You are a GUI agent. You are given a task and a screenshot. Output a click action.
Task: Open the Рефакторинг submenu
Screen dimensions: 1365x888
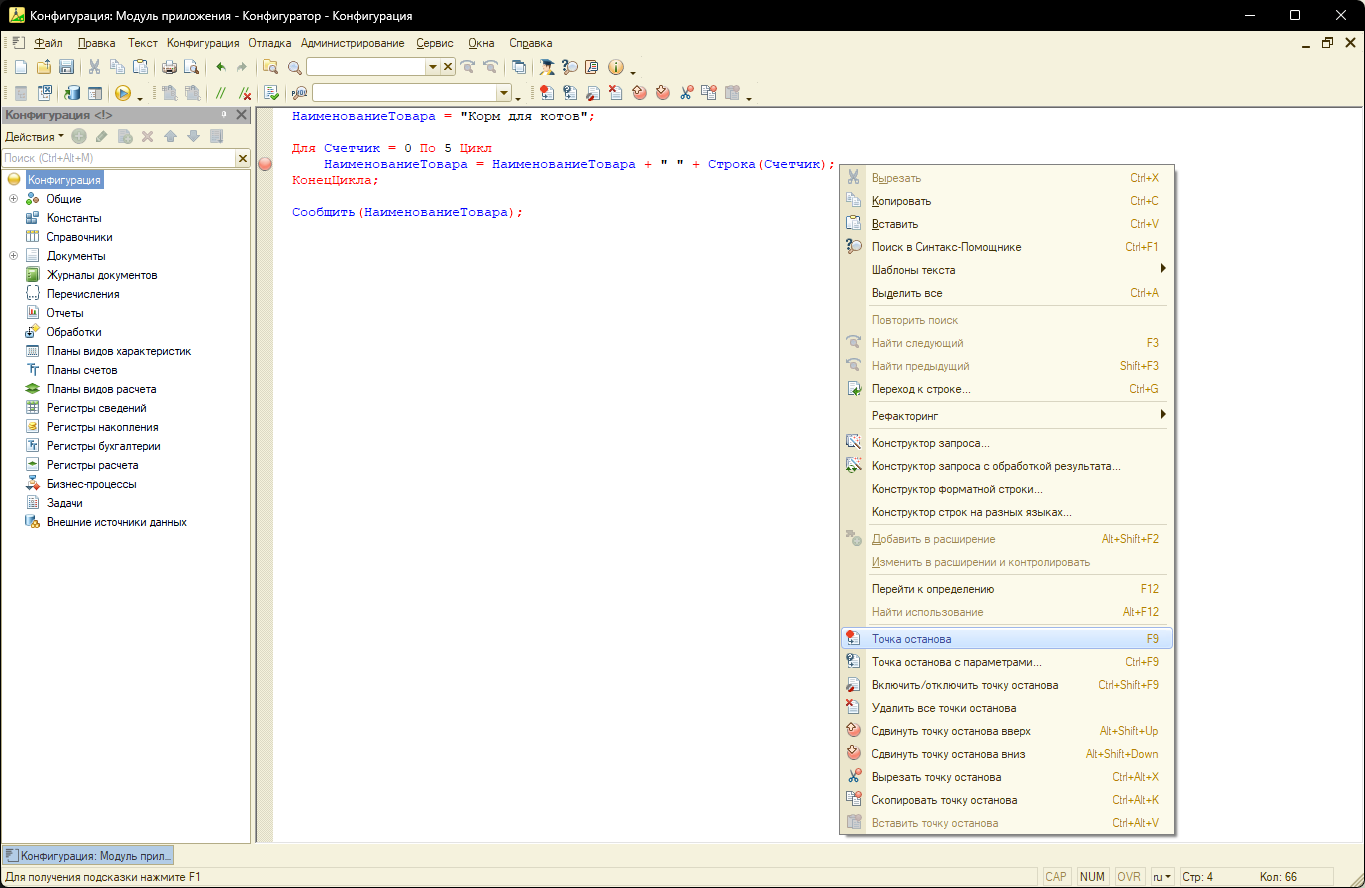click(x=1007, y=415)
